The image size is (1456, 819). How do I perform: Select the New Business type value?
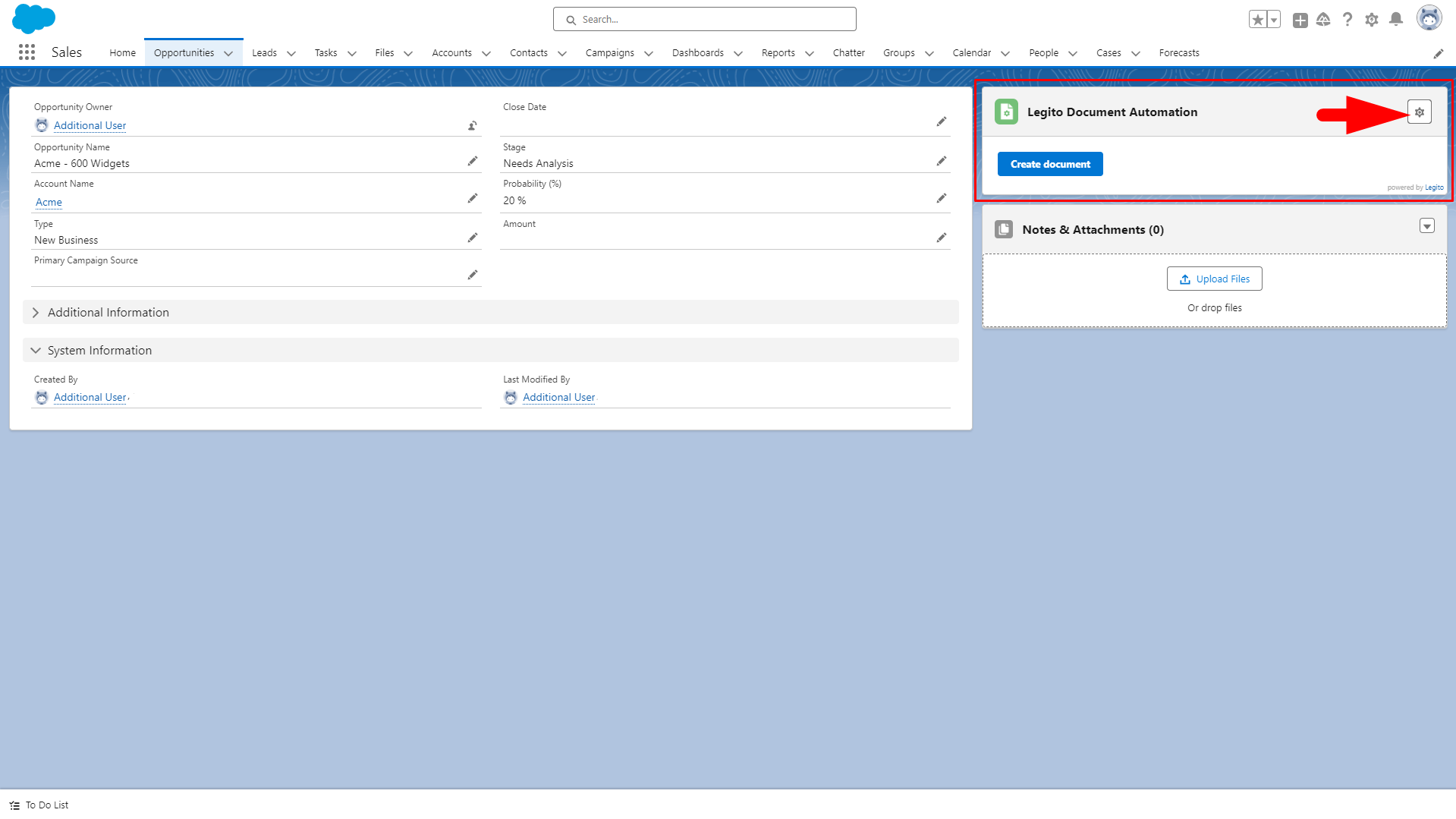[x=66, y=240]
